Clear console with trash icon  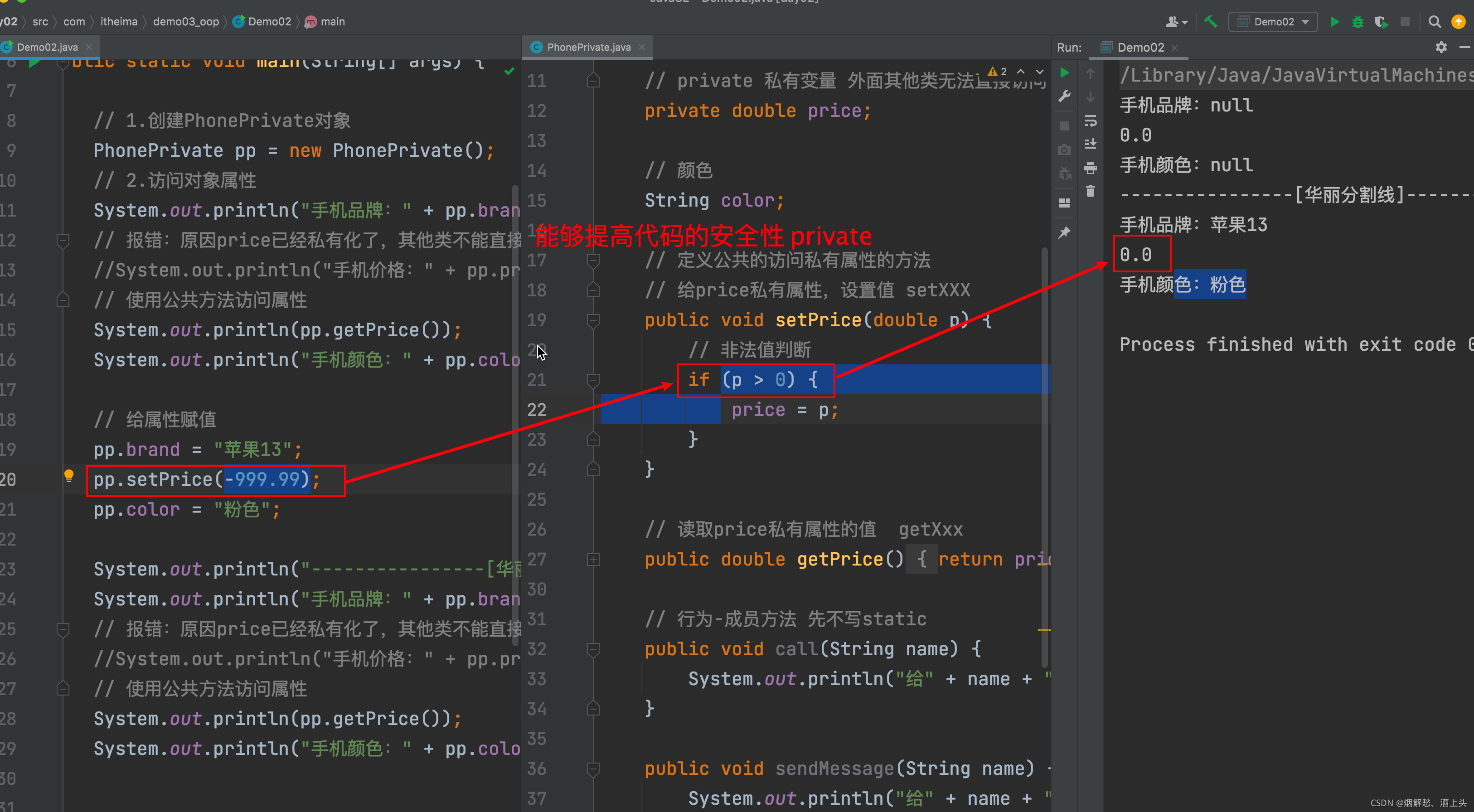(x=1091, y=191)
